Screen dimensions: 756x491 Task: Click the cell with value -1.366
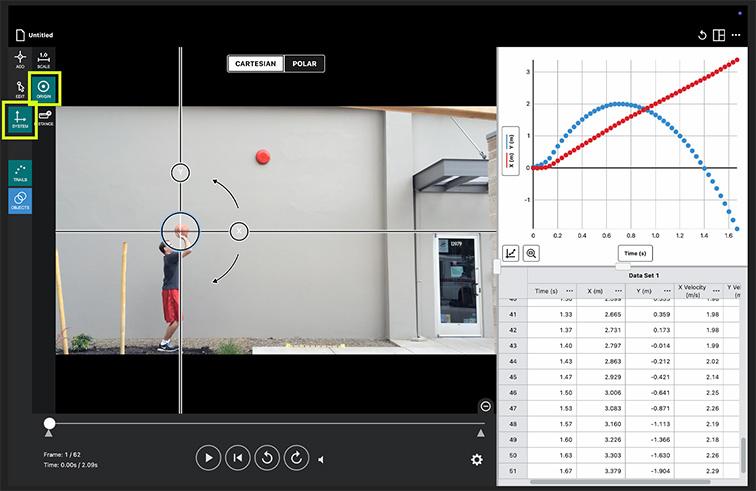(650, 439)
